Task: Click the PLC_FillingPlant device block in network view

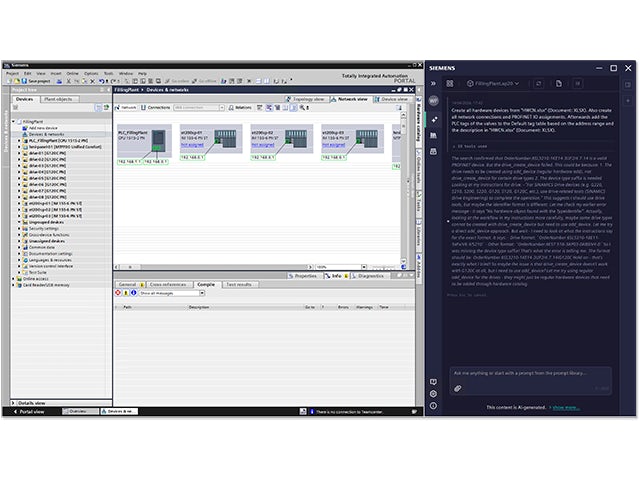Action: [144, 141]
